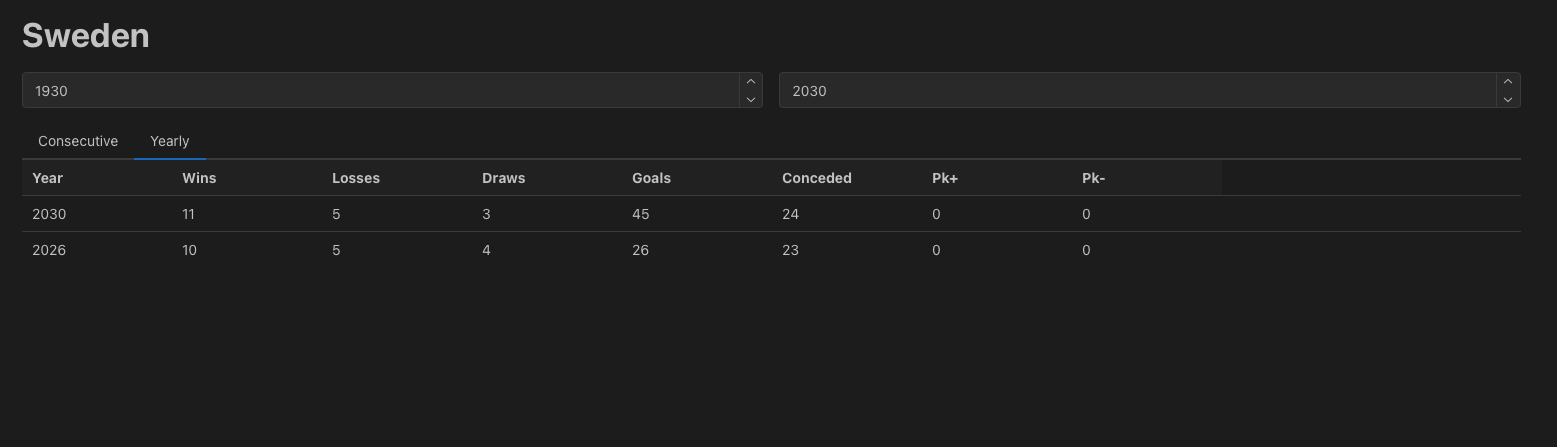Sort by the Losses column header
The image size is (1557, 447).
(356, 178)
